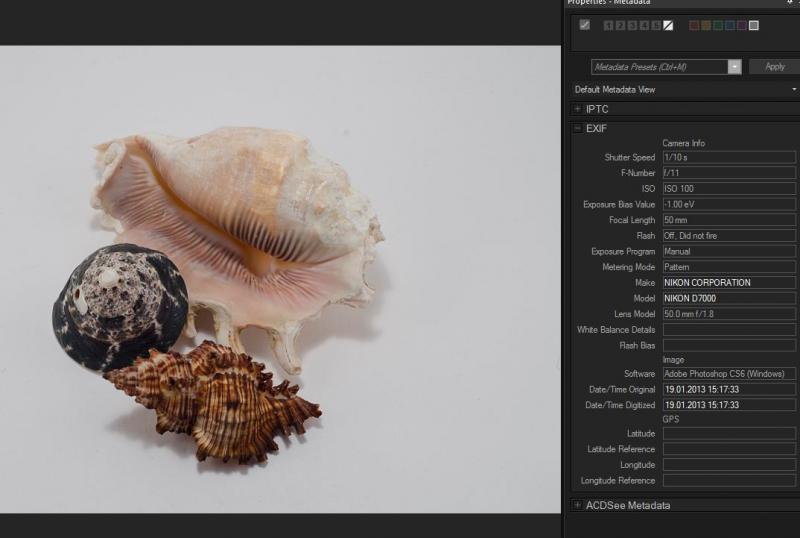Click the Latitude input field

coord(729,433)
